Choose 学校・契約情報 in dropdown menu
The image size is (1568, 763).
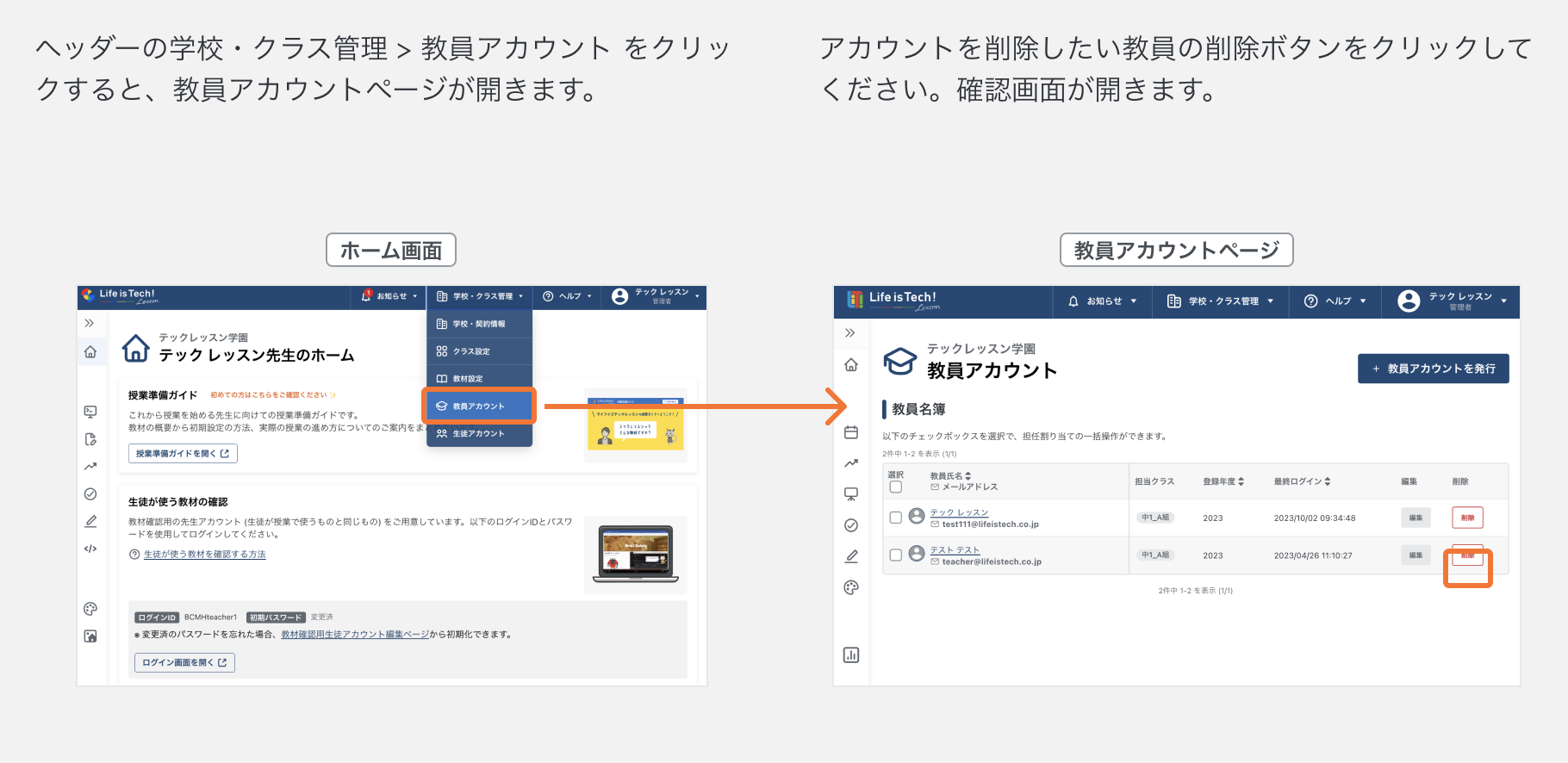(479, 324)
